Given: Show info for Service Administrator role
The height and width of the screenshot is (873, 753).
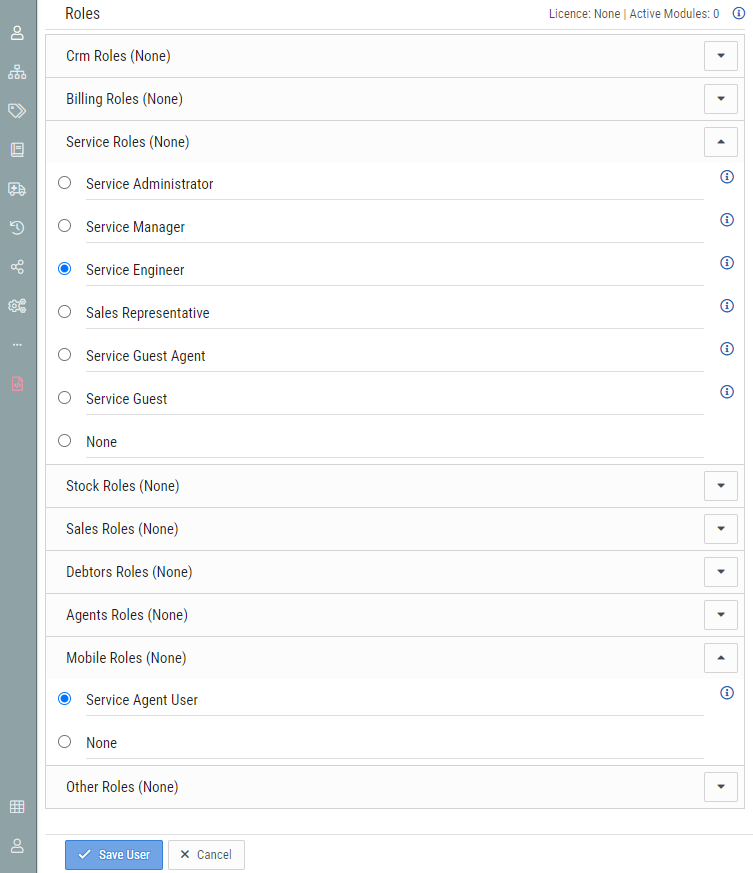Looking at the screenshot, I should (727, 177).
